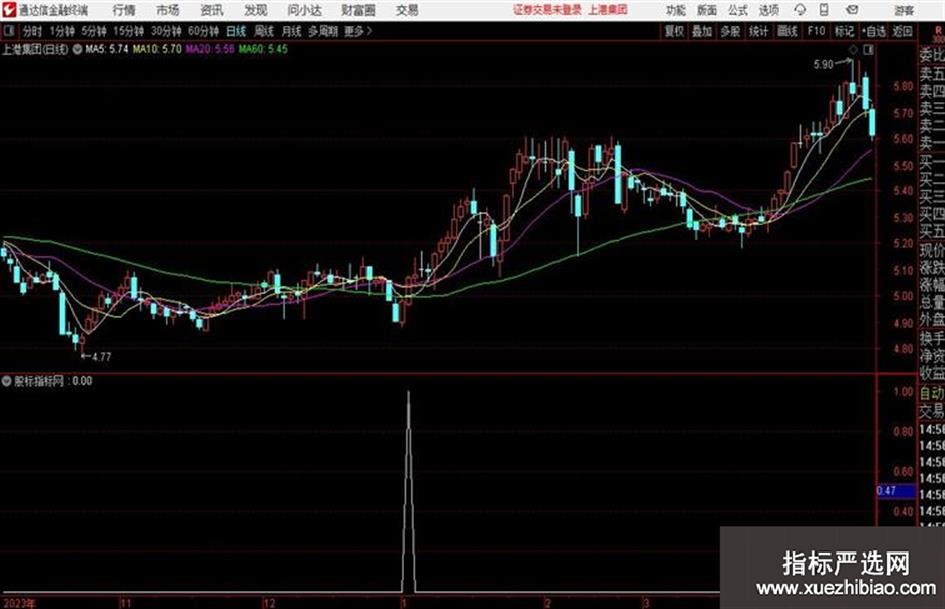
Task: Click the 股标指标网 sub-indicator label
Action: click(39, 381)
